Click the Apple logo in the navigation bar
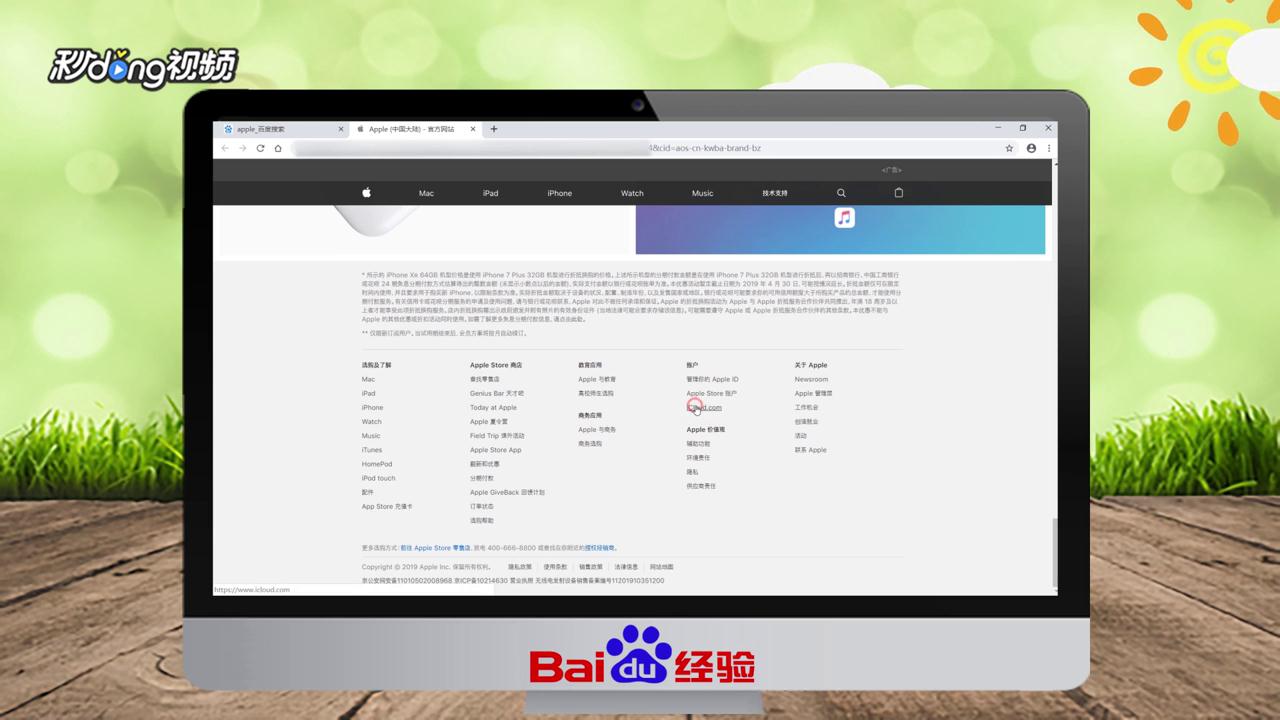This screenshot has width=1280, height=720. 366,193
